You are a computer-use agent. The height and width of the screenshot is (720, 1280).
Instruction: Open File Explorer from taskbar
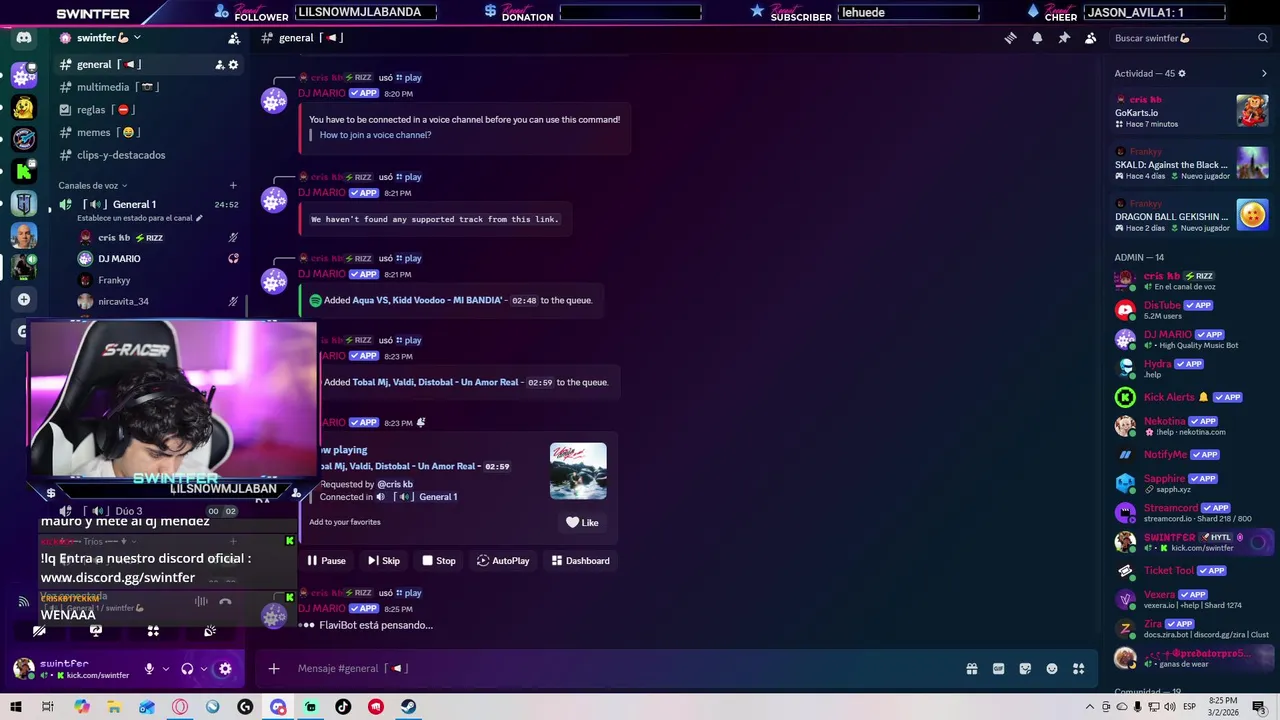114,707
